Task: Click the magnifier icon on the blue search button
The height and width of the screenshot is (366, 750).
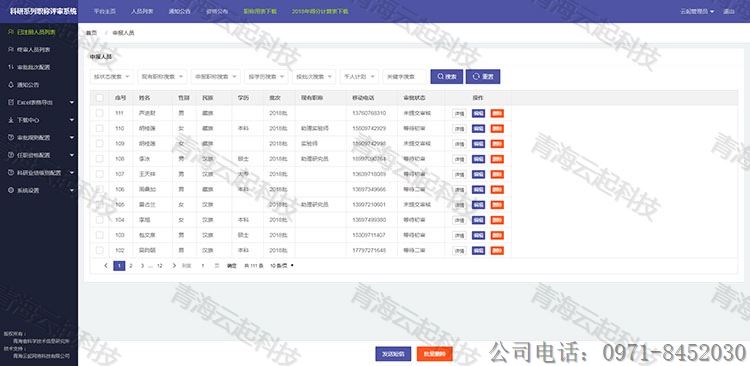Action: 440,77
